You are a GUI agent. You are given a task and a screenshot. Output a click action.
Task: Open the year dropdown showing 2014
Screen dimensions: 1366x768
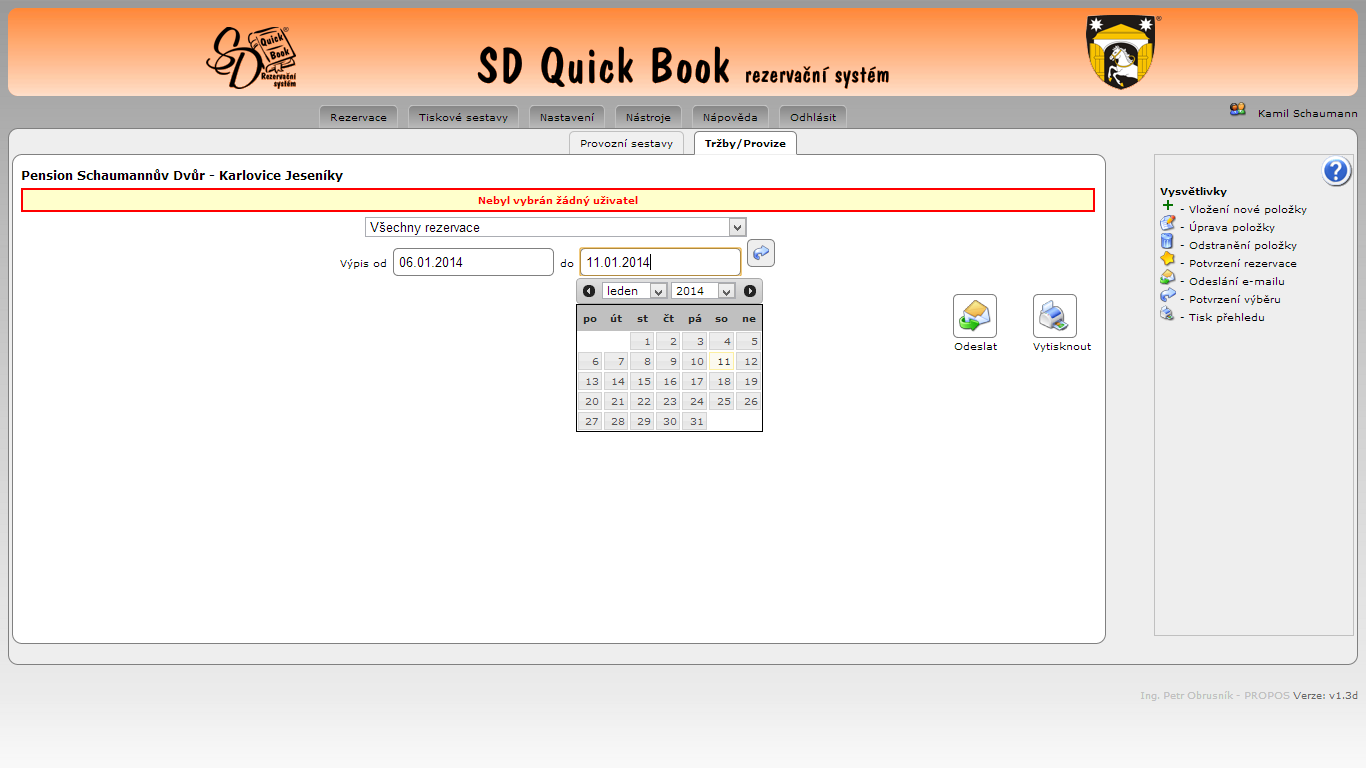[x=704, y=291]
